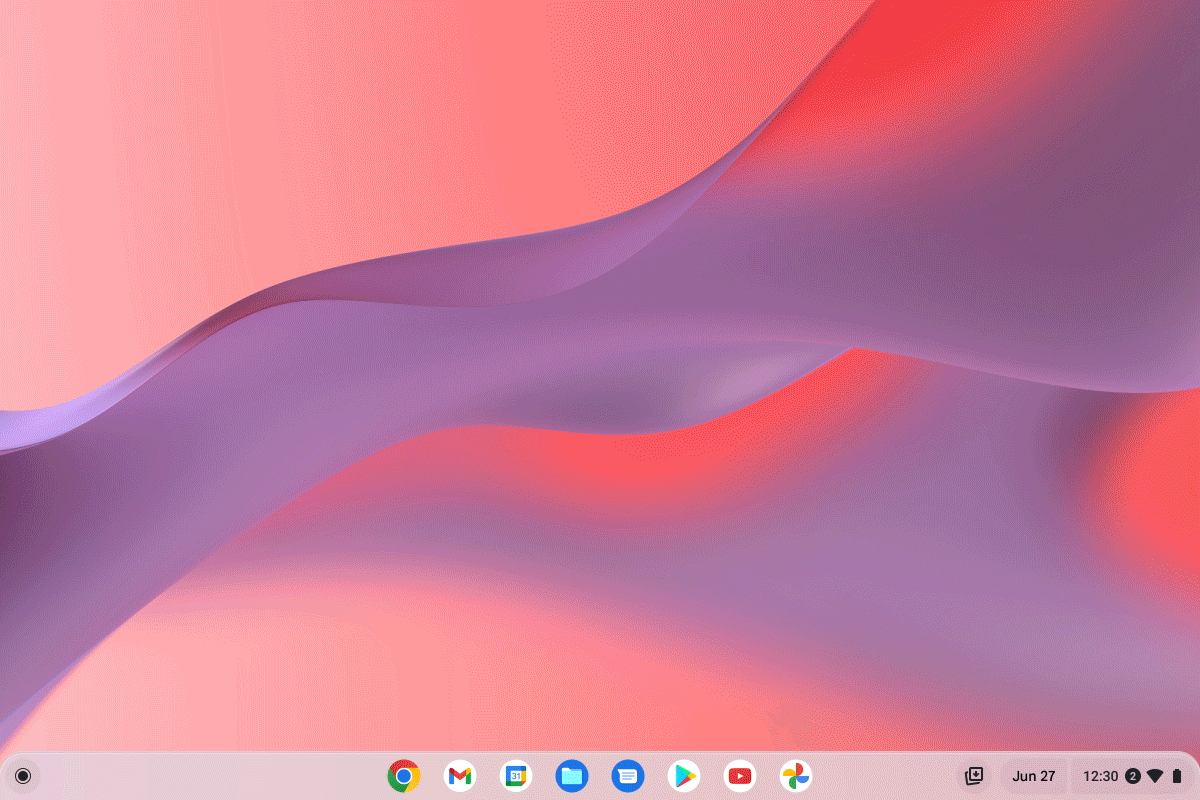Launch the Messages app
Screen dimensions: 1200x800
coord(628,776)
